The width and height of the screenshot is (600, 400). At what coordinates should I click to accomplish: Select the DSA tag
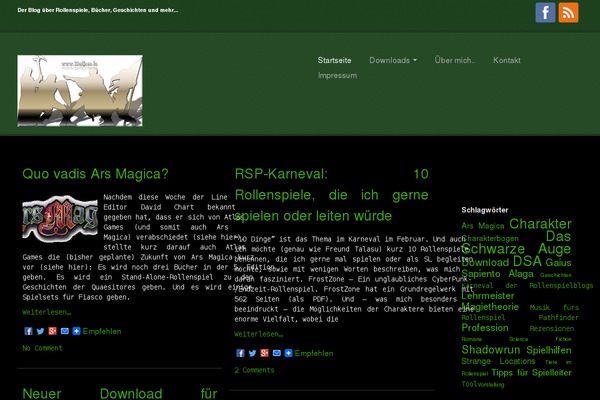(x=527, y=261)
